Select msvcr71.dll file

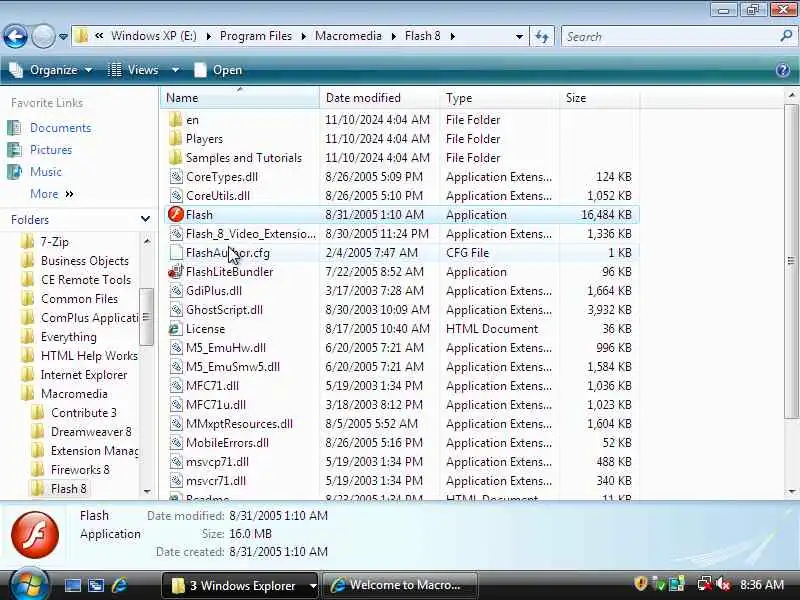[x=216, y=481]
